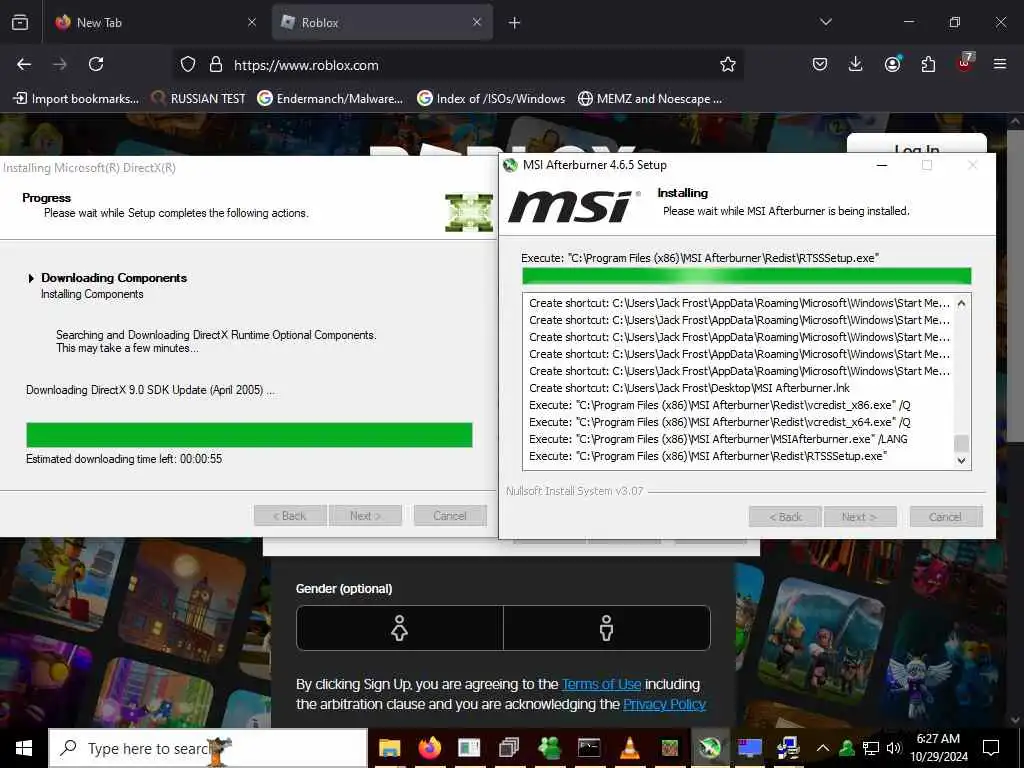
Task: Close the New Tab tab
Action: pos(251,22)
